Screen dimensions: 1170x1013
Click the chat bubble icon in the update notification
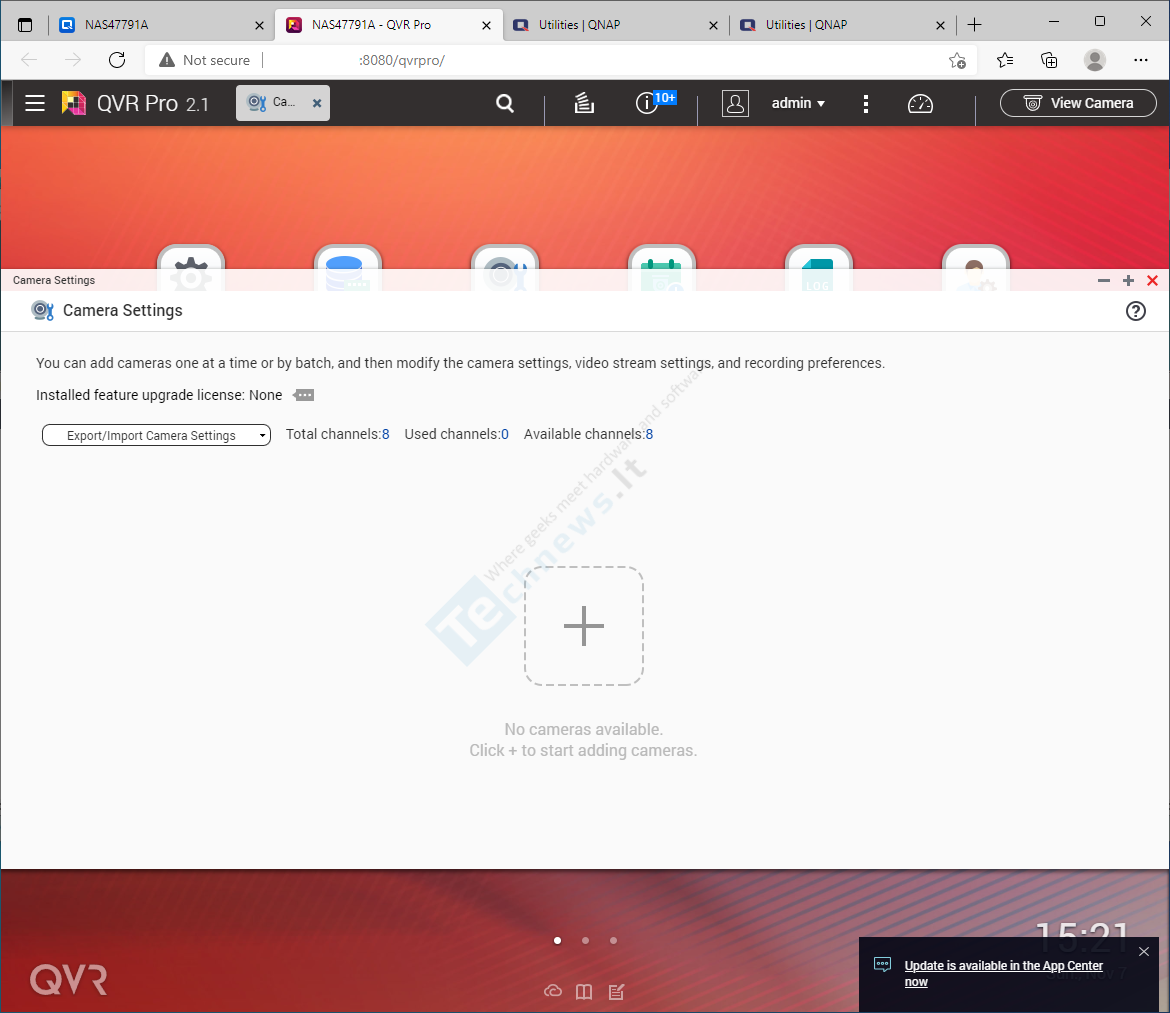[x=882, y=965]
